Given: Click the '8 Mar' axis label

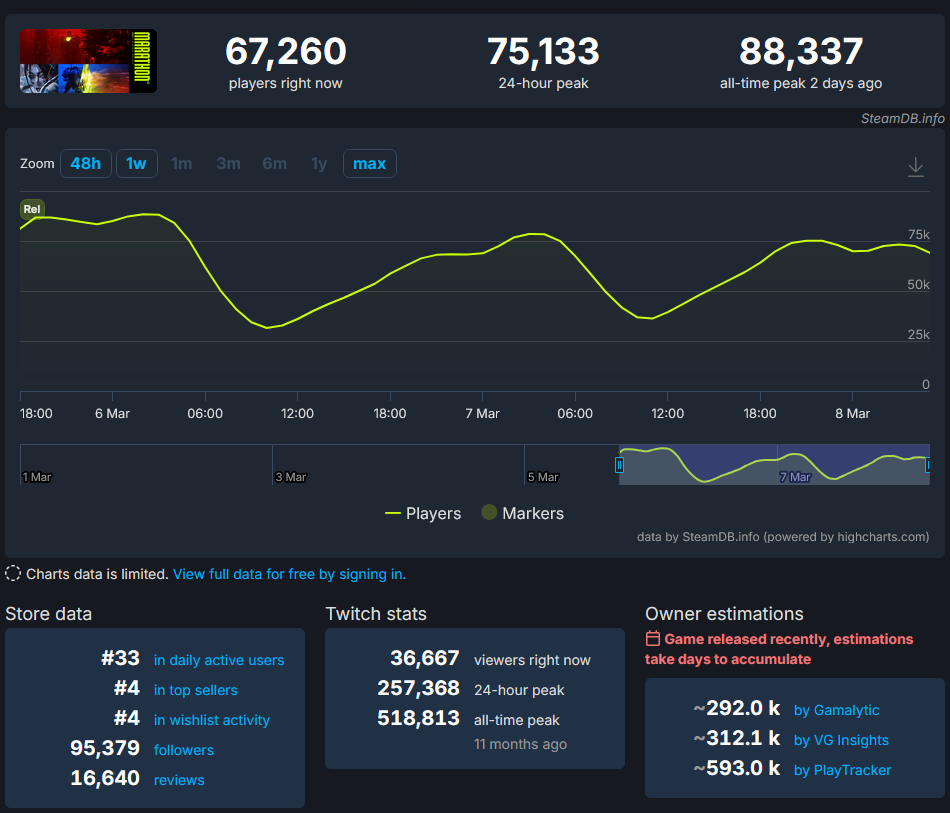Looking at the screenshot, I should tap(852, 413).
